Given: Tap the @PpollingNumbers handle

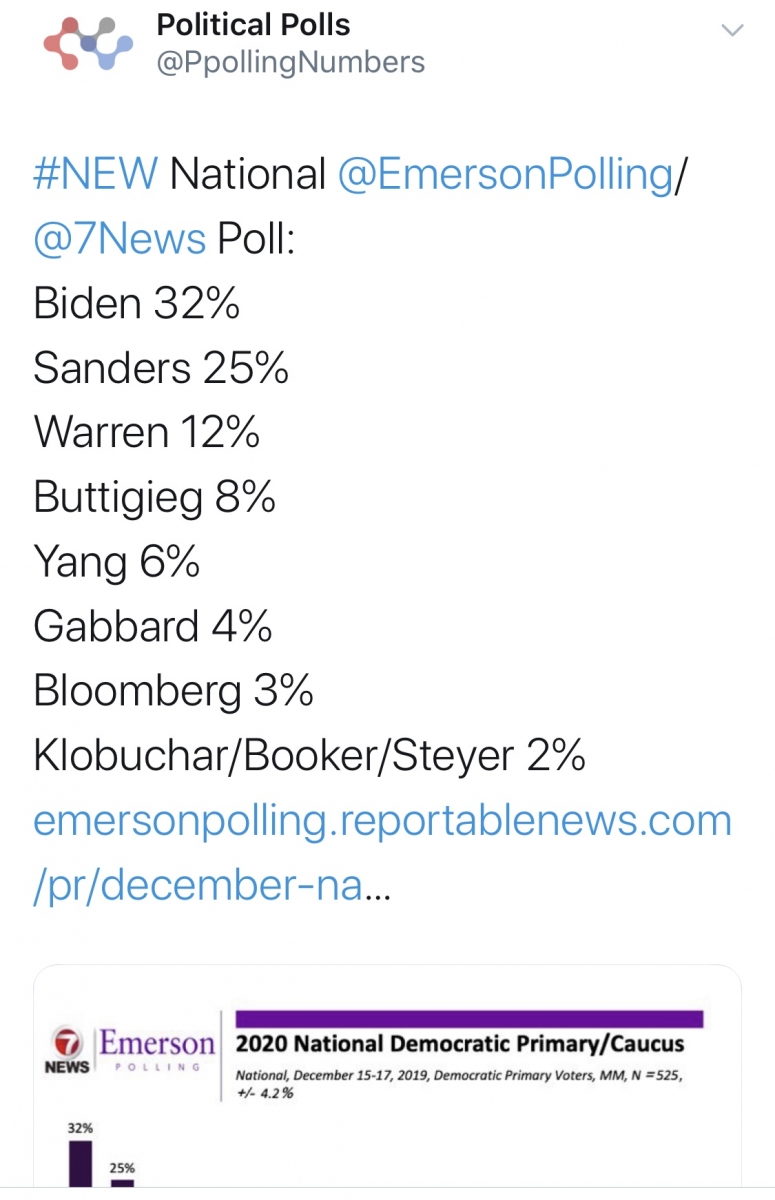Looking at the screenshot, I should 291,63.
